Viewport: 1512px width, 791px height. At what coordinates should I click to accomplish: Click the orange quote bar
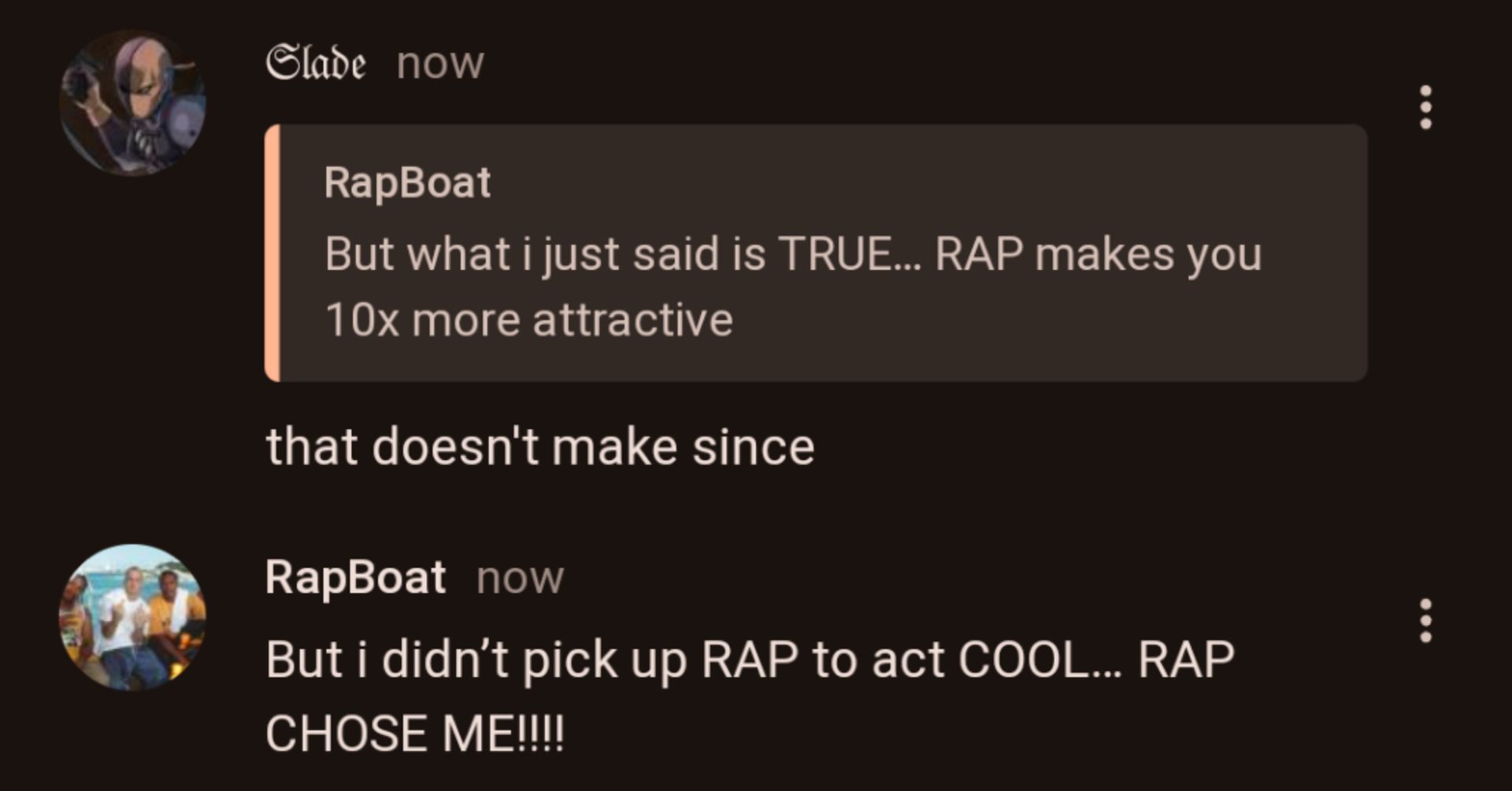click(x=272, y=253)
